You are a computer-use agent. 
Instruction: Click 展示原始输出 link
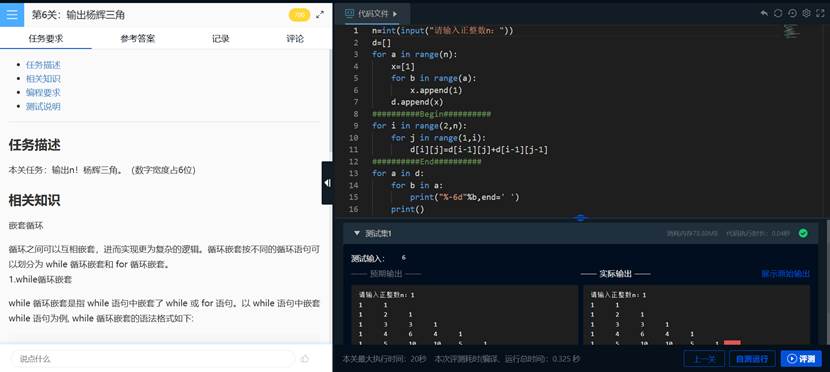(786, 274)
